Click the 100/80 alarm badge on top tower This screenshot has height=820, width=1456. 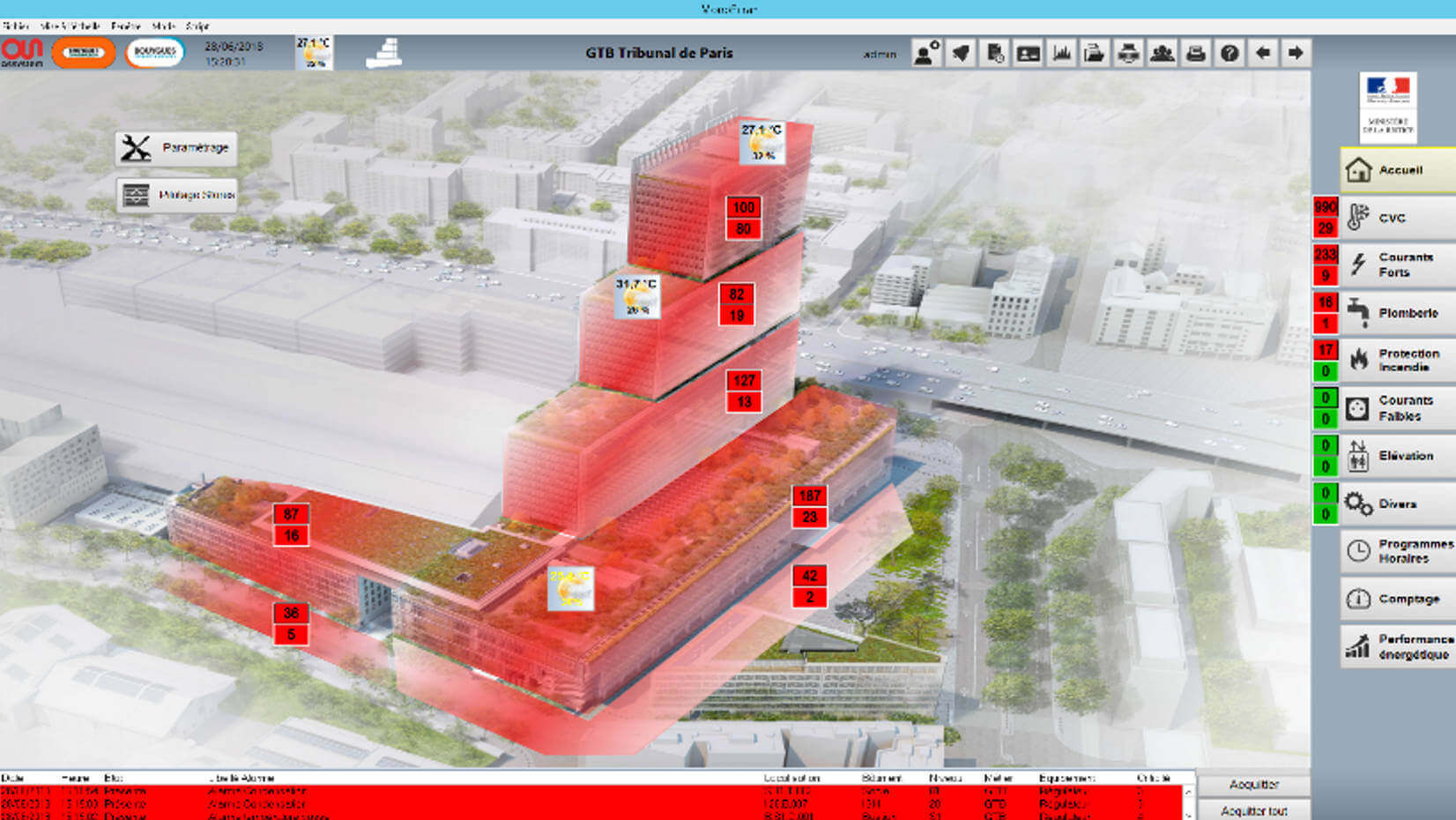(743, 219)
